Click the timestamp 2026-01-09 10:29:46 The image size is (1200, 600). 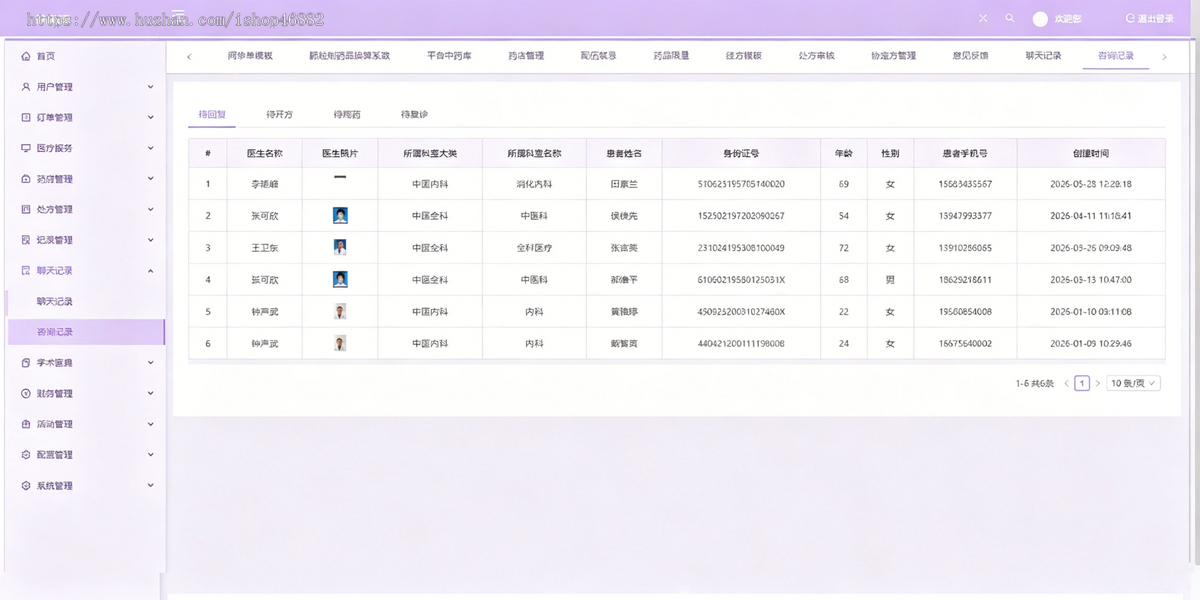tap(1091, 344)
